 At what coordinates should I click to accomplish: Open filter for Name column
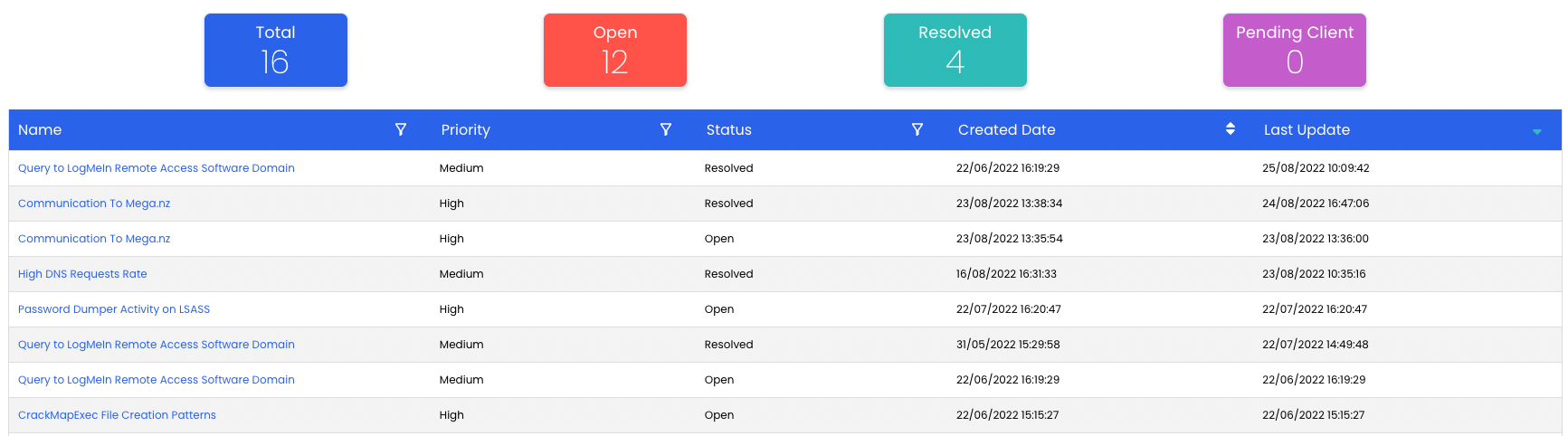click(401, 129)
